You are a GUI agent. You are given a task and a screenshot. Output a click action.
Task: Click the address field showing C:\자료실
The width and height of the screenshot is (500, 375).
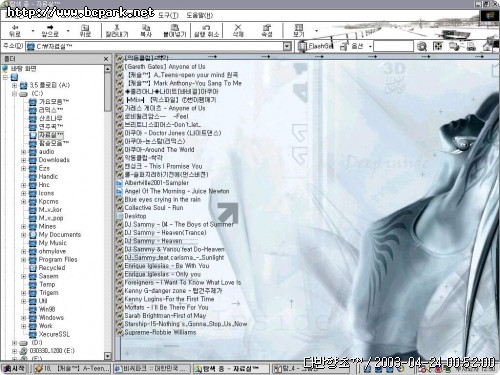click(159, 46)
